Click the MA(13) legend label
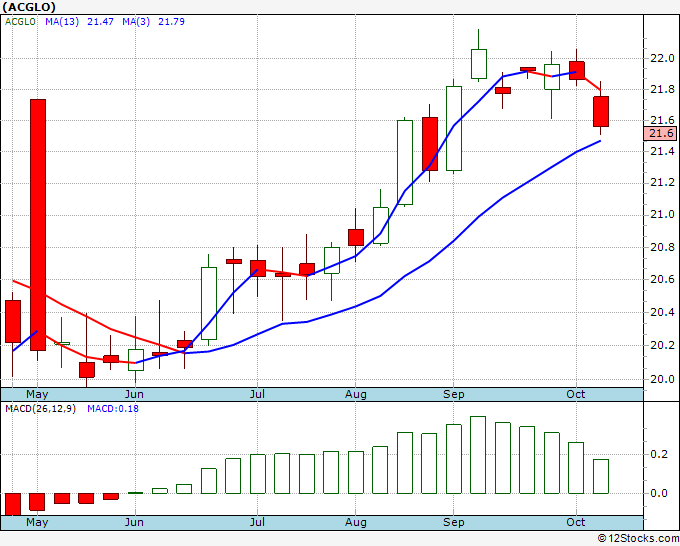680x546 pixels. coord(62,22)
